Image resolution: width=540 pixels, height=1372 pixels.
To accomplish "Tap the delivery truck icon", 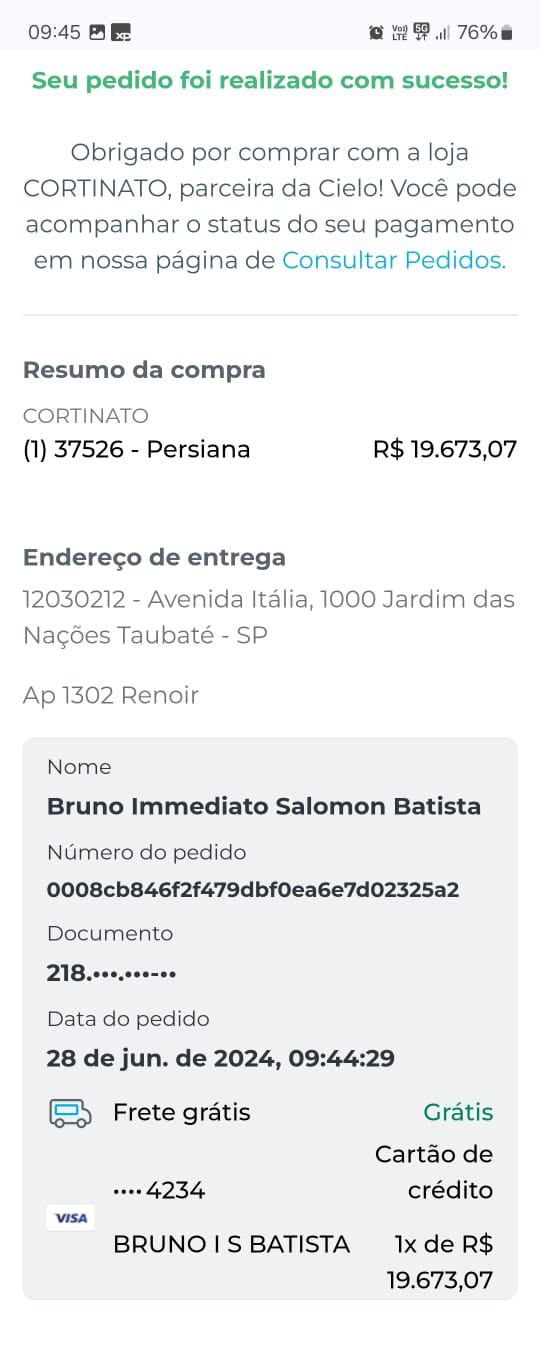I will [70, 1113].
